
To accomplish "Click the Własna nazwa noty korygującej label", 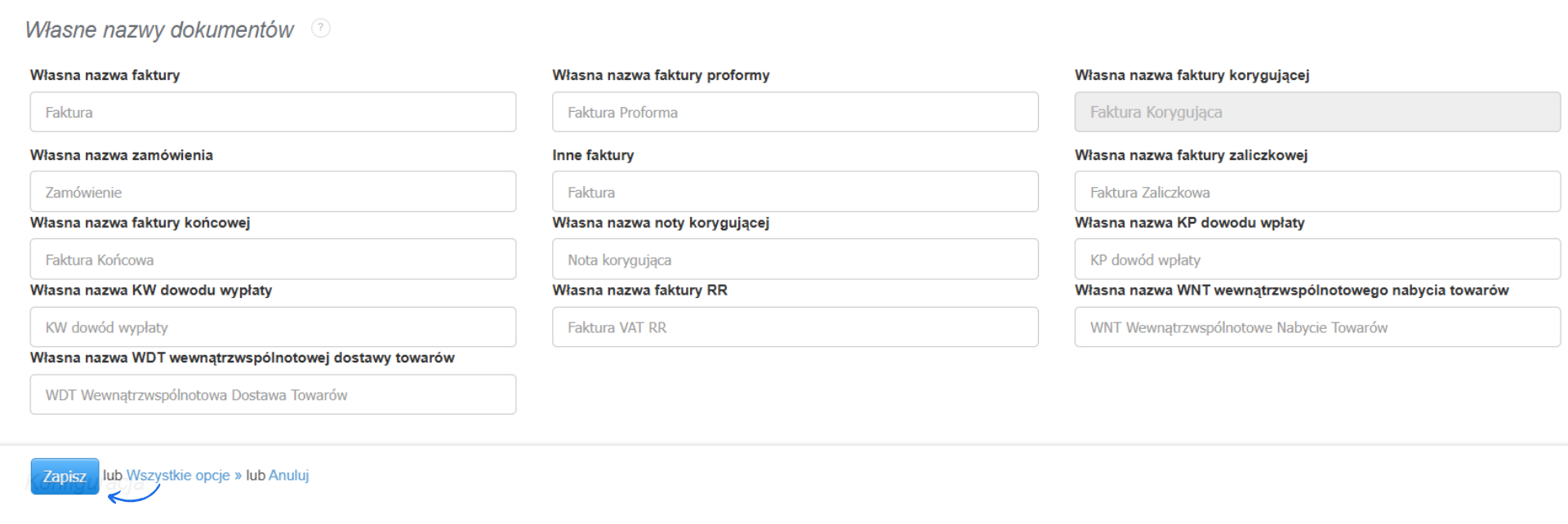I will pos(661,223).
